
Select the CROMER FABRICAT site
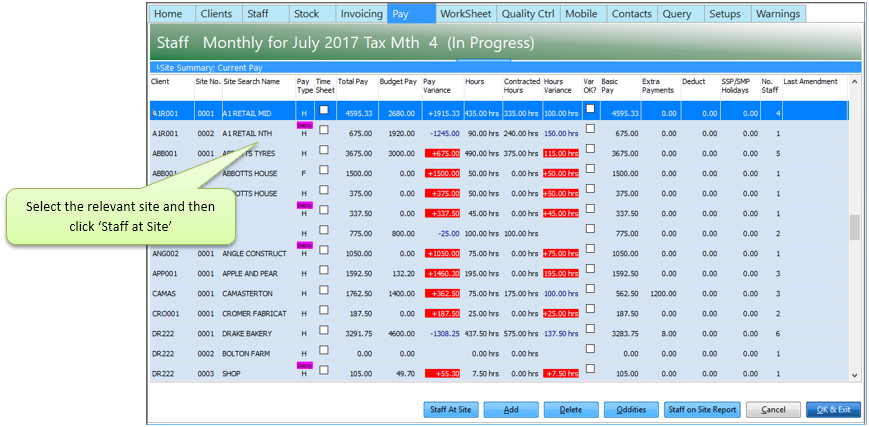click(499, 313)
